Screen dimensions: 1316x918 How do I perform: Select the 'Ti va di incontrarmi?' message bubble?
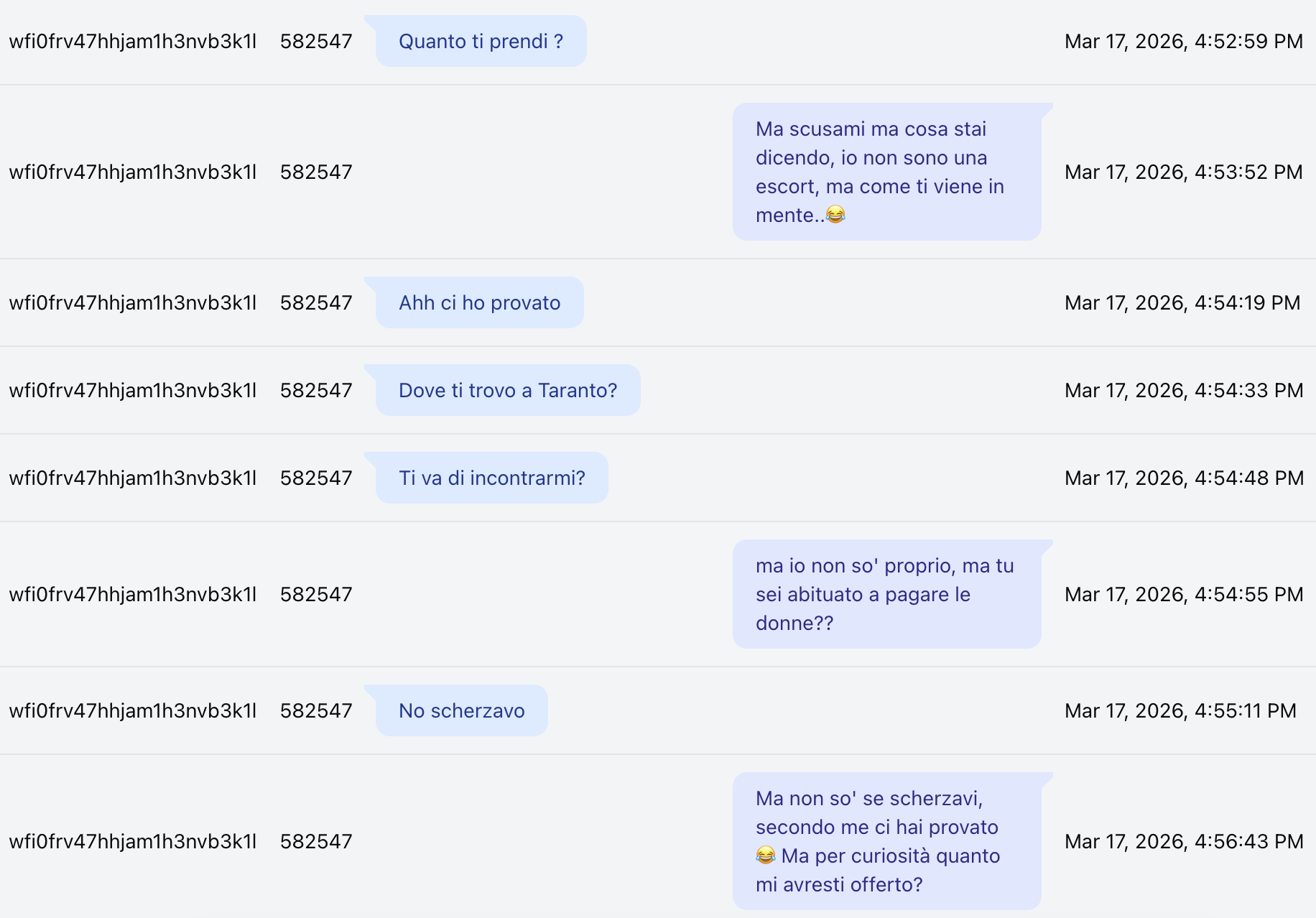click(x=491, y=478)
